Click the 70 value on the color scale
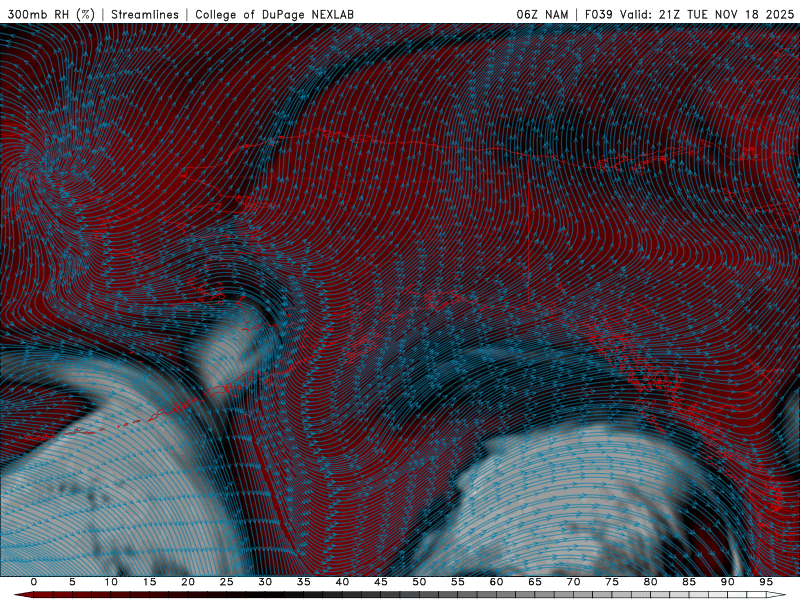 573,582
